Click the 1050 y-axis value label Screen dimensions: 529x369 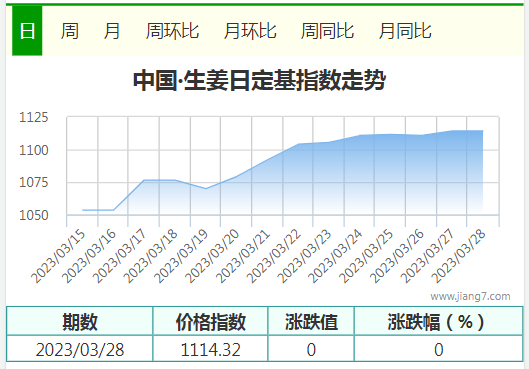tap(34, 215)
